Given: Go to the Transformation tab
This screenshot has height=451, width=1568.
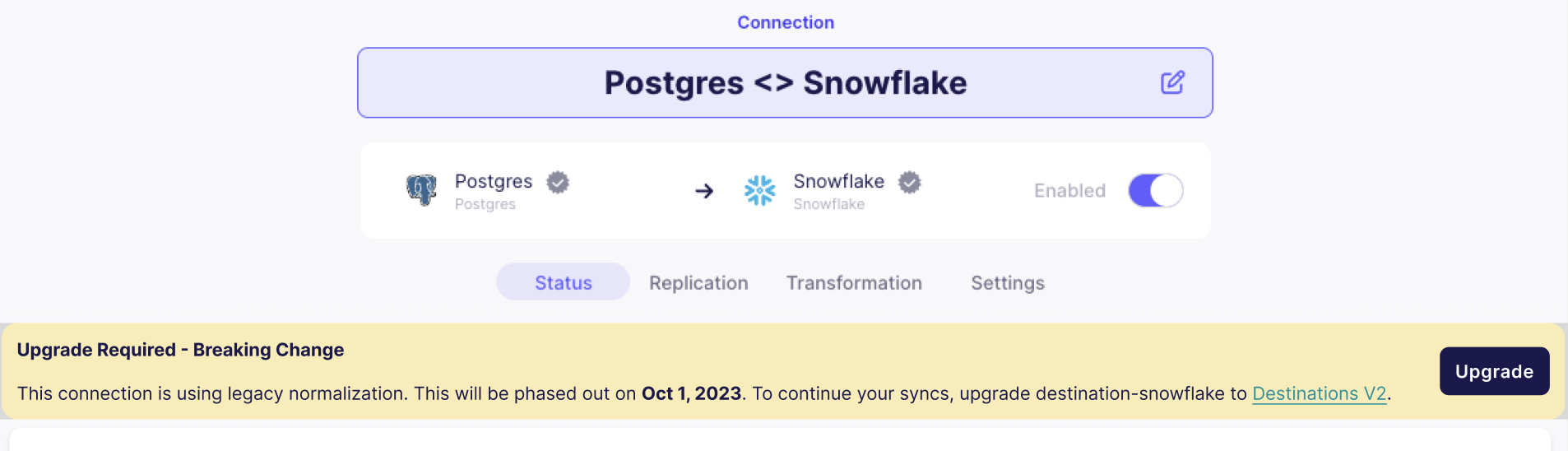Looking at the screenshot, I should [854, 282].
